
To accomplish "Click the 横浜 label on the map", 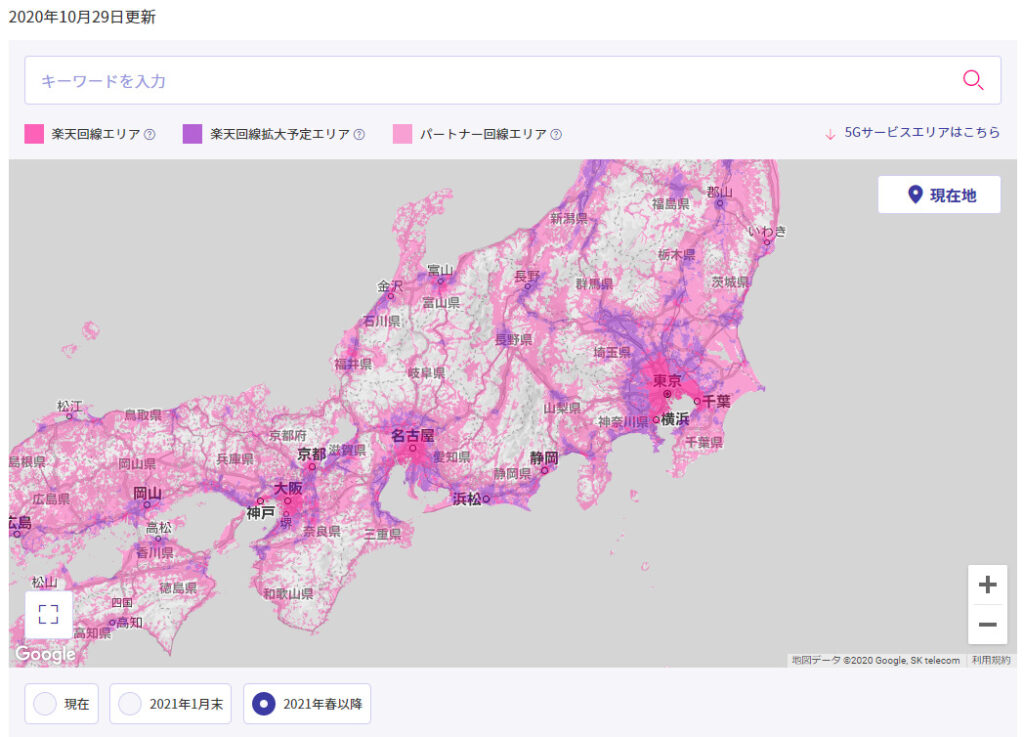I will 675,419.
